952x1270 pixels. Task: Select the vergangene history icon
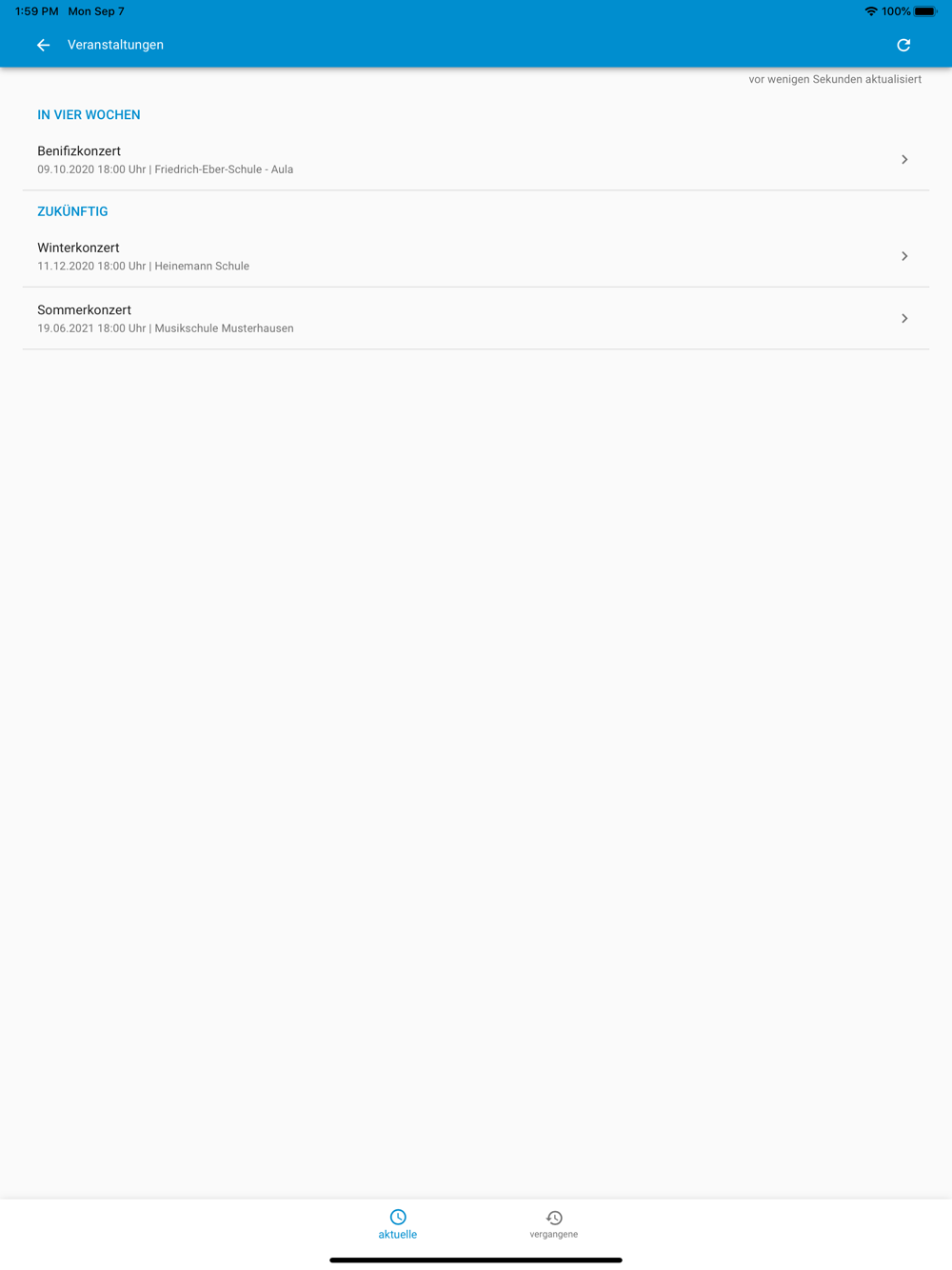pos(554,1218)
